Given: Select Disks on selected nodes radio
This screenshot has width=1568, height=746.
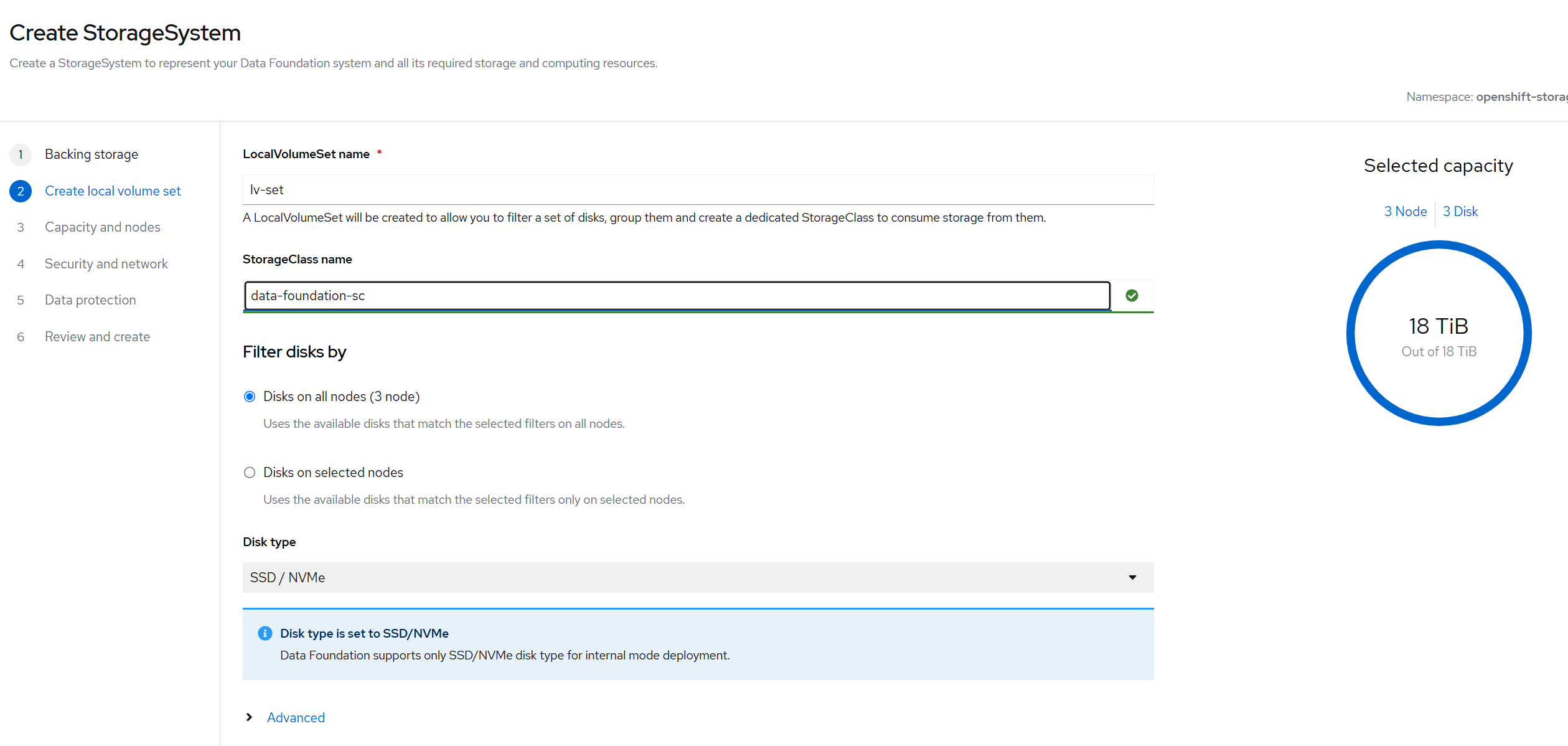Looking at the screenshot, I should (x=250, y=473).
